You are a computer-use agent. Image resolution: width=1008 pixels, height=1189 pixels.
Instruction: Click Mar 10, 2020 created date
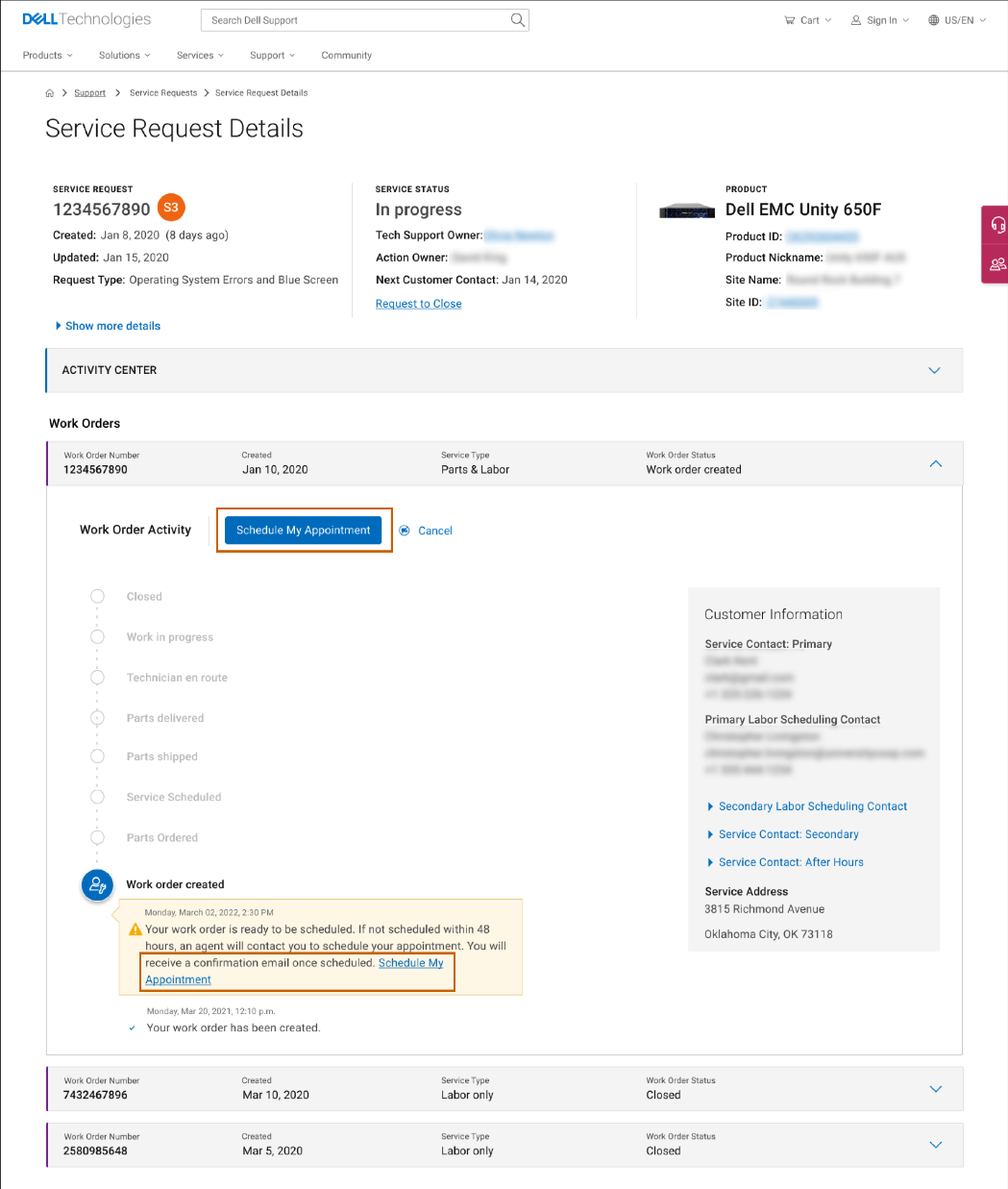point(276,1095)
